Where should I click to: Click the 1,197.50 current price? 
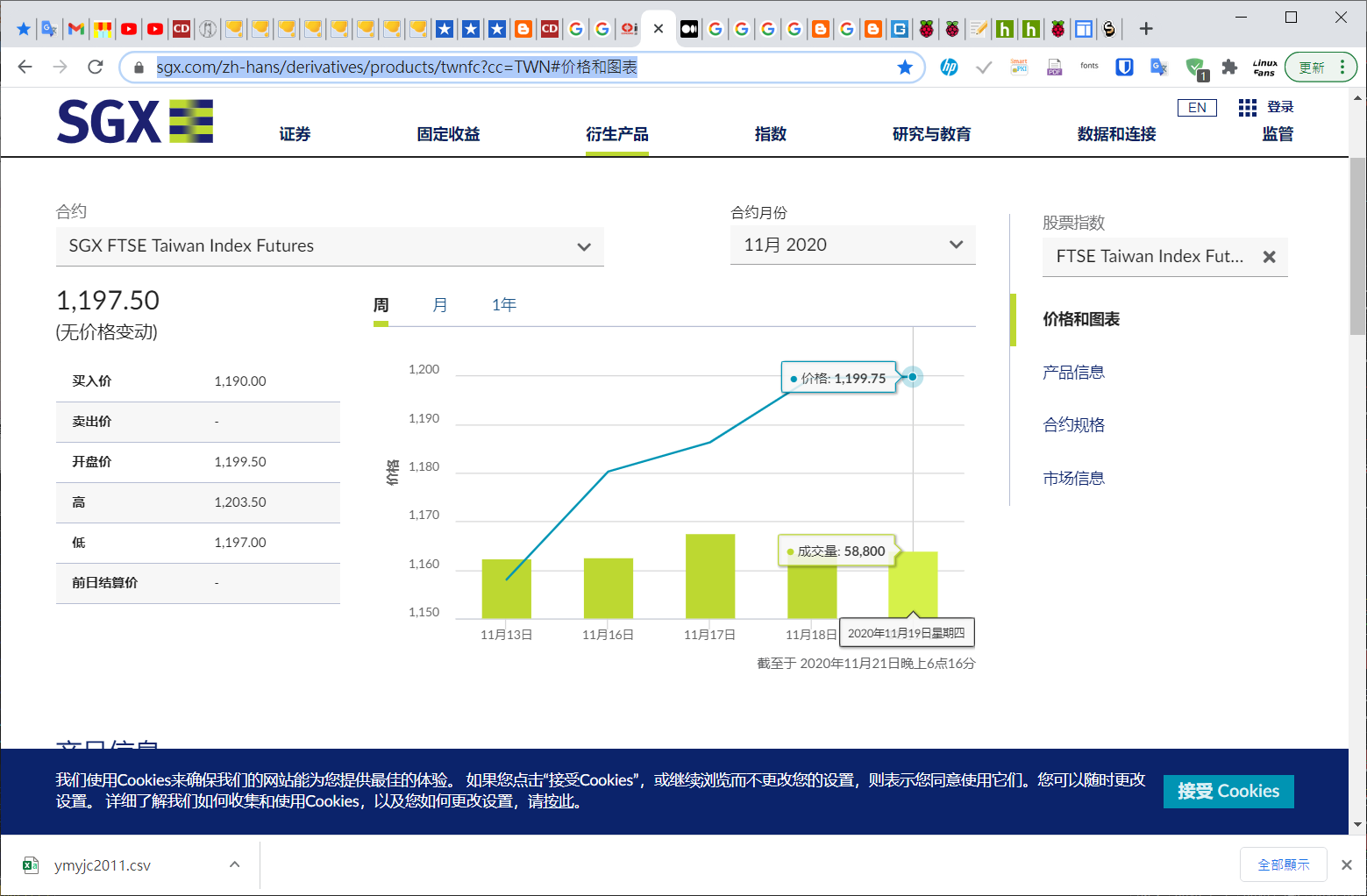[x=108, y=301]
